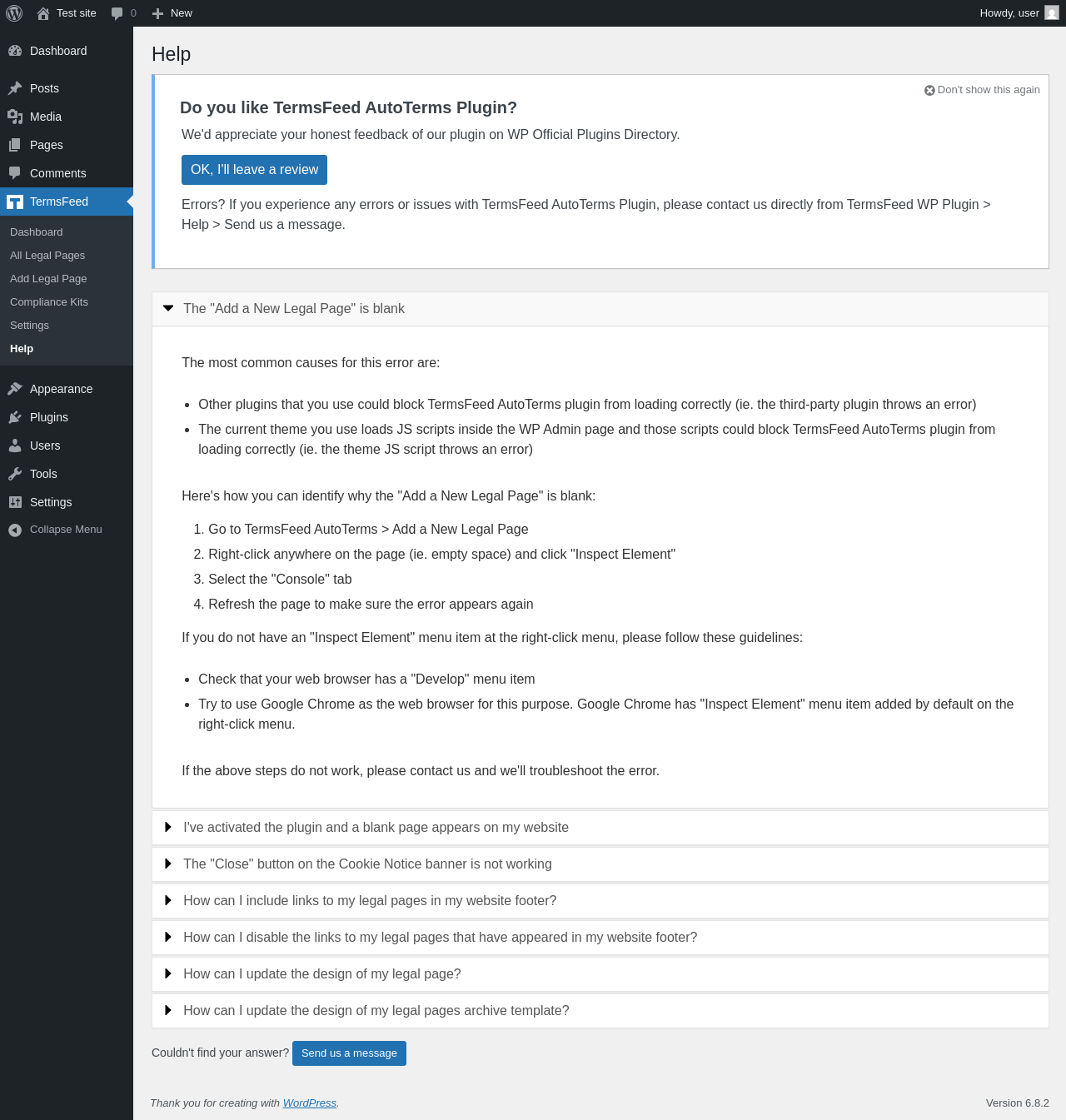This screenshot has height=1120, width=1066.
Task: Click the Howdy, user account text
Action: click(1009, 13)
